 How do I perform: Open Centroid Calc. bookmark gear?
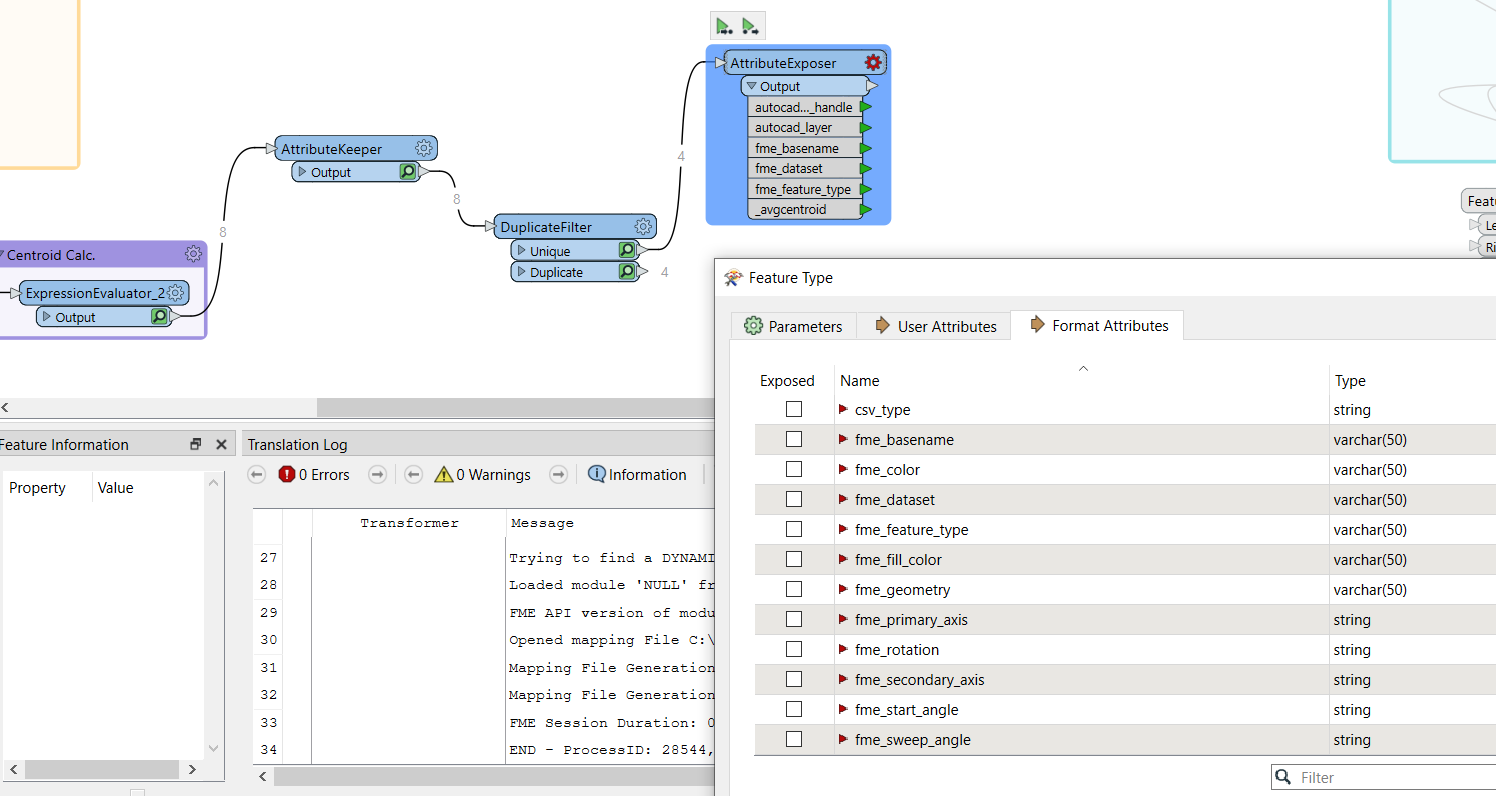pos(193,254)
